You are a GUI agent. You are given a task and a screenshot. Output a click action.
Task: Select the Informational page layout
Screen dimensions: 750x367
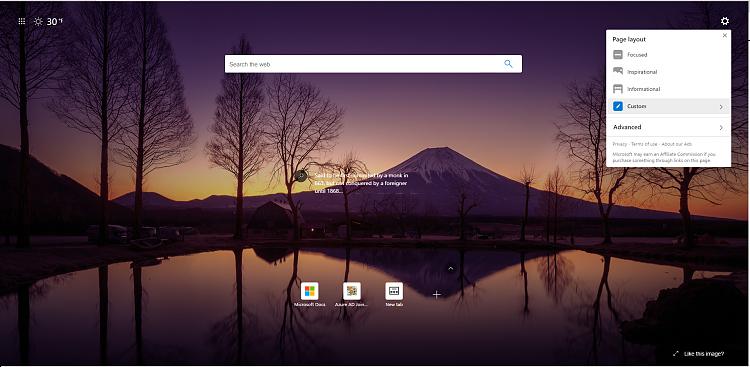[x=668, y=89]
